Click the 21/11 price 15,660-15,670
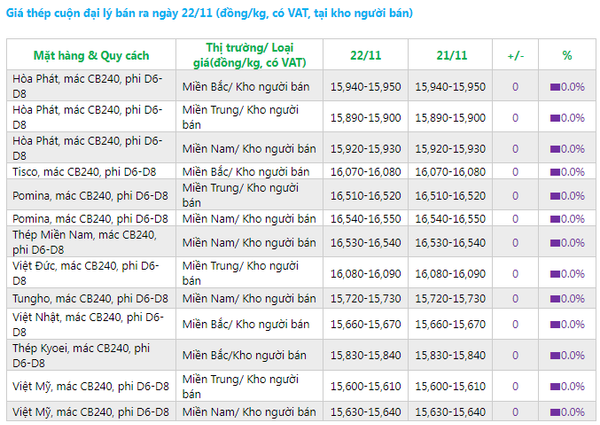The height and width of the screenshot is (425, 600). (x=450, y=324)
